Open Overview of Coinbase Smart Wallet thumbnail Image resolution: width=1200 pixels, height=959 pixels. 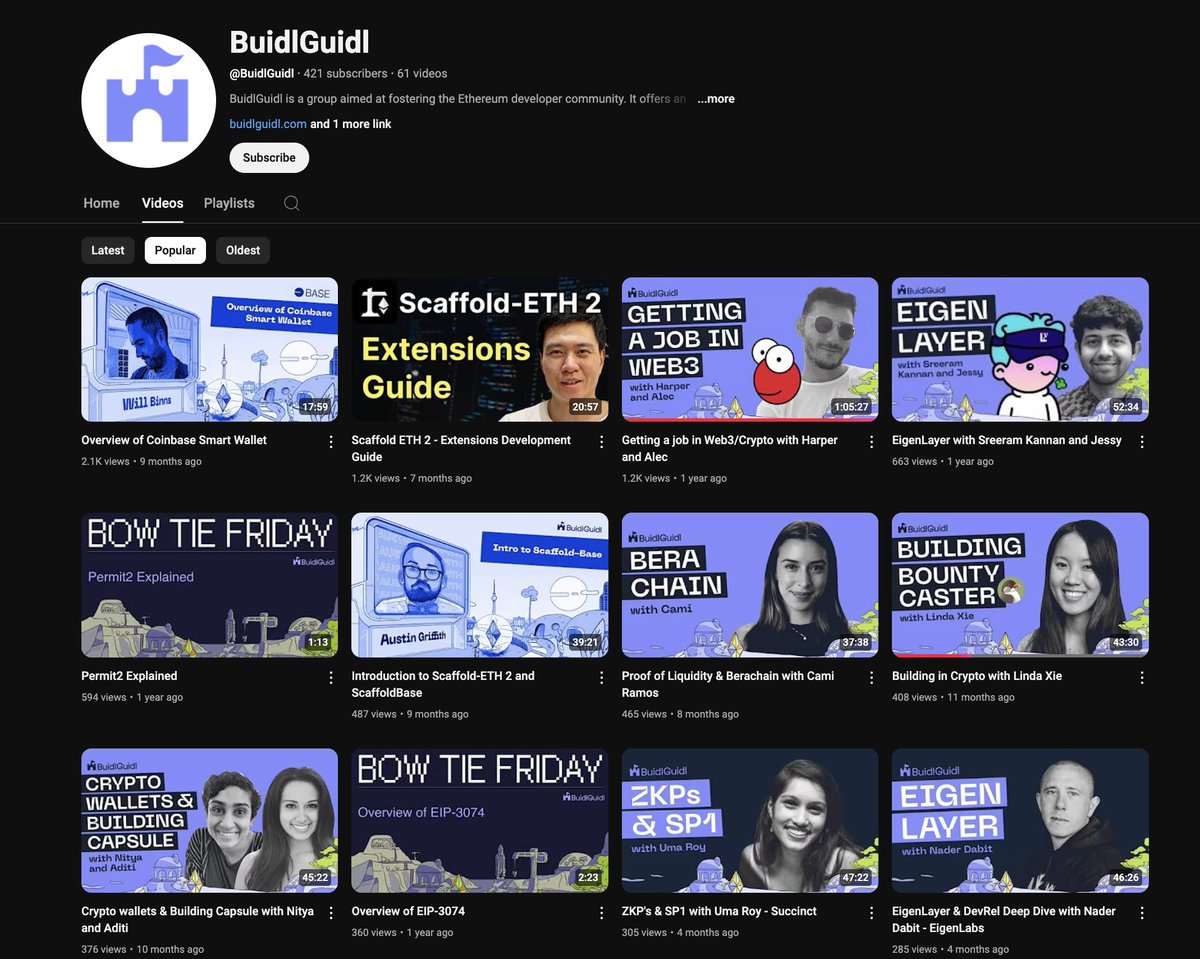click(209, 350)
